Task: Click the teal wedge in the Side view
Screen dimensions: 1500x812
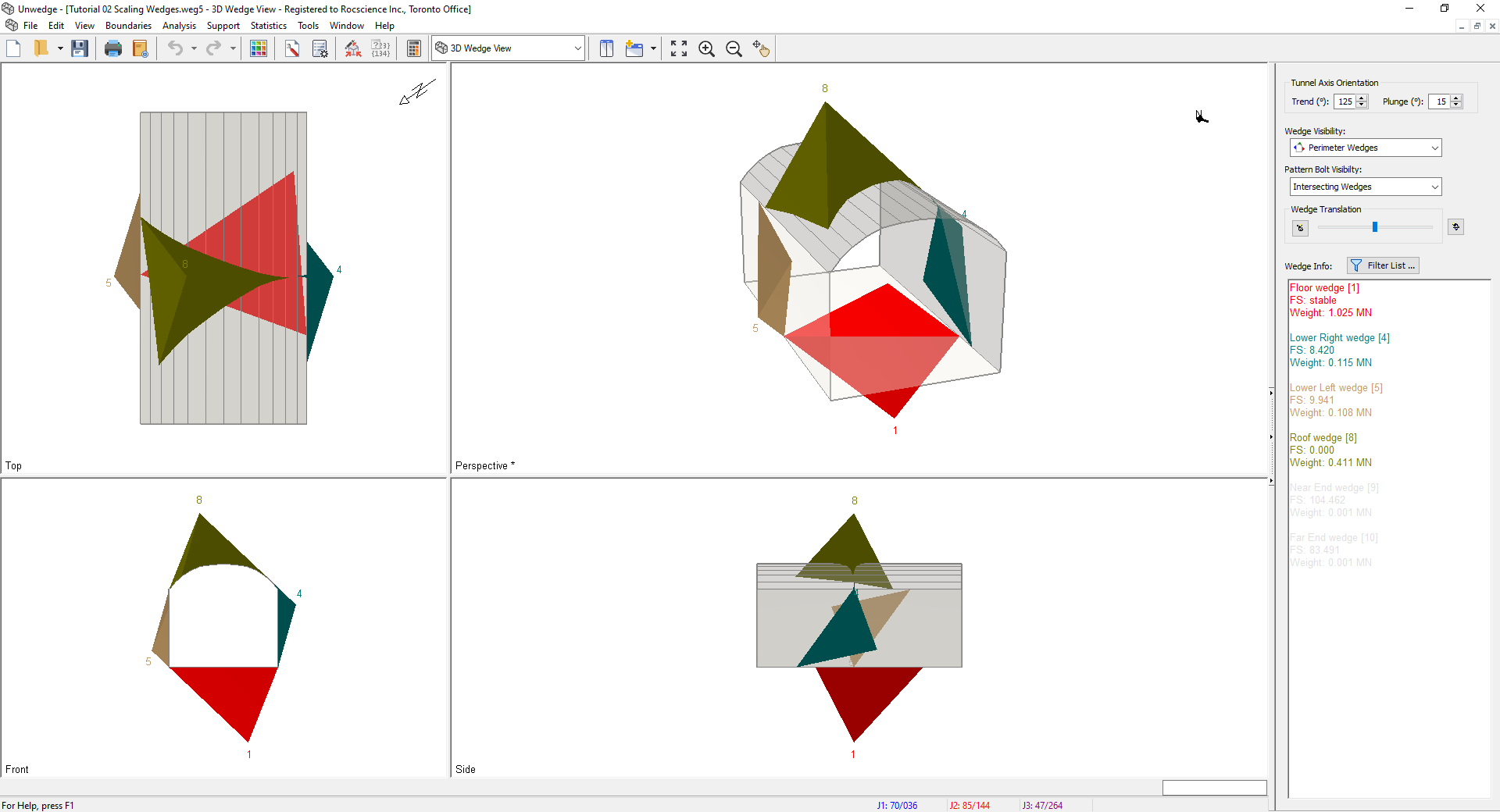Action: [x=844, y=636]
